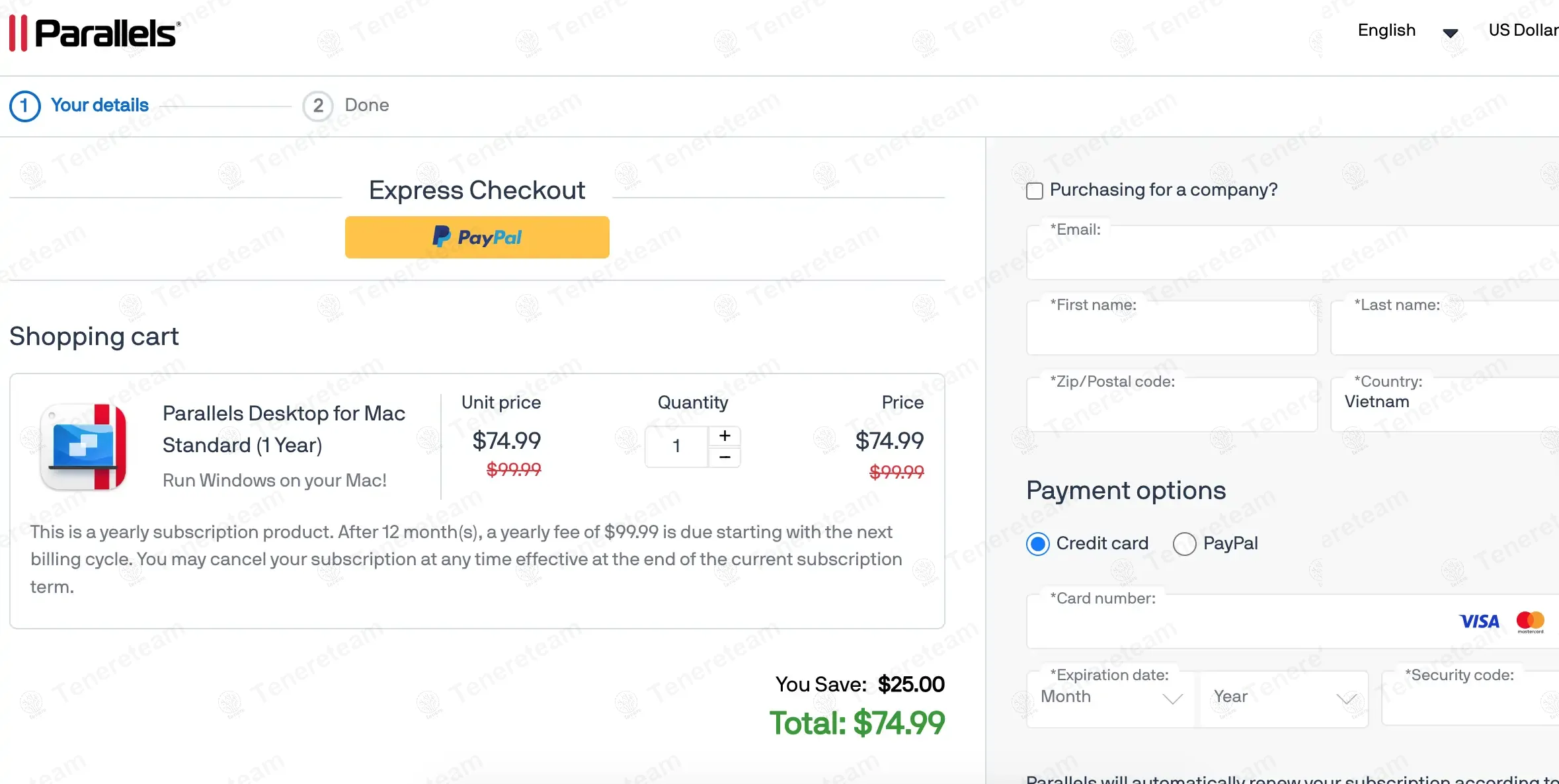Open the English language dropdown
Screen dimensions: 1559x784
1407,31
